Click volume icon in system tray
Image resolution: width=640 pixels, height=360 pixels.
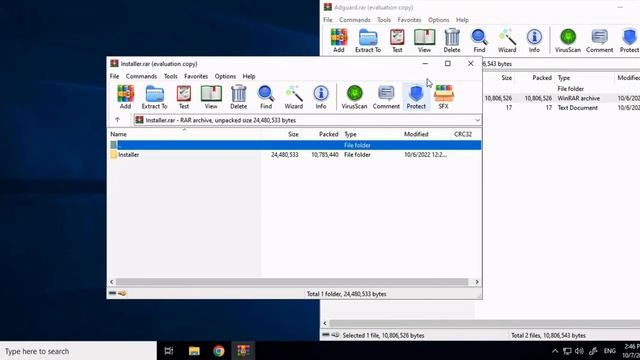coord(579,351)
